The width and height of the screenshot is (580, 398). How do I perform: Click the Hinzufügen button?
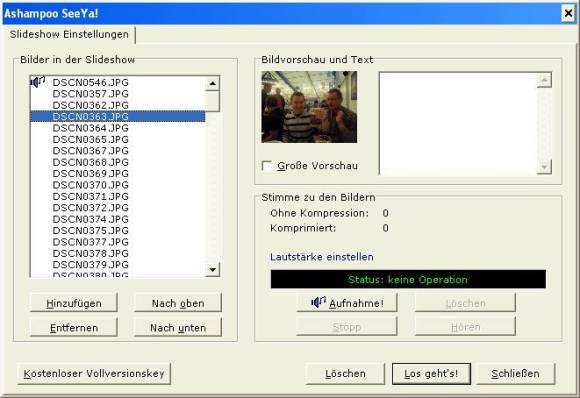tap(74, 303)
